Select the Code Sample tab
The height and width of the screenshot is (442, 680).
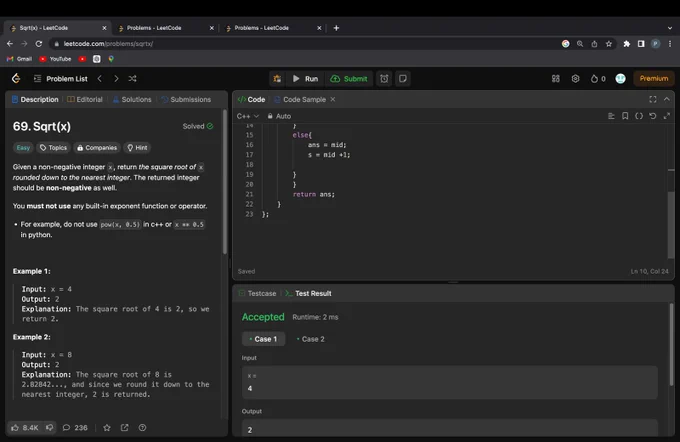pyautogui.click(x=300, y=99)
